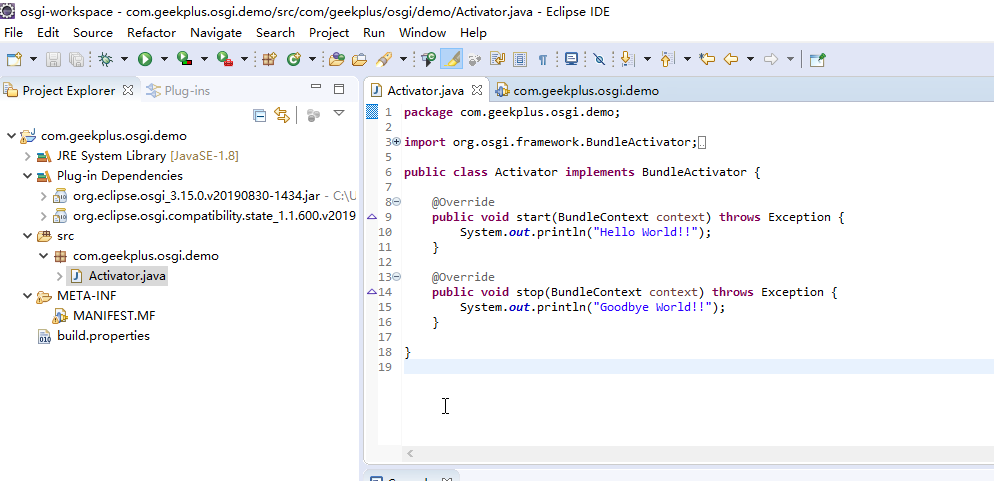
Task: Open the Coverage dropdown arrow
Action: pyautogui.click(x=204, y=60)
